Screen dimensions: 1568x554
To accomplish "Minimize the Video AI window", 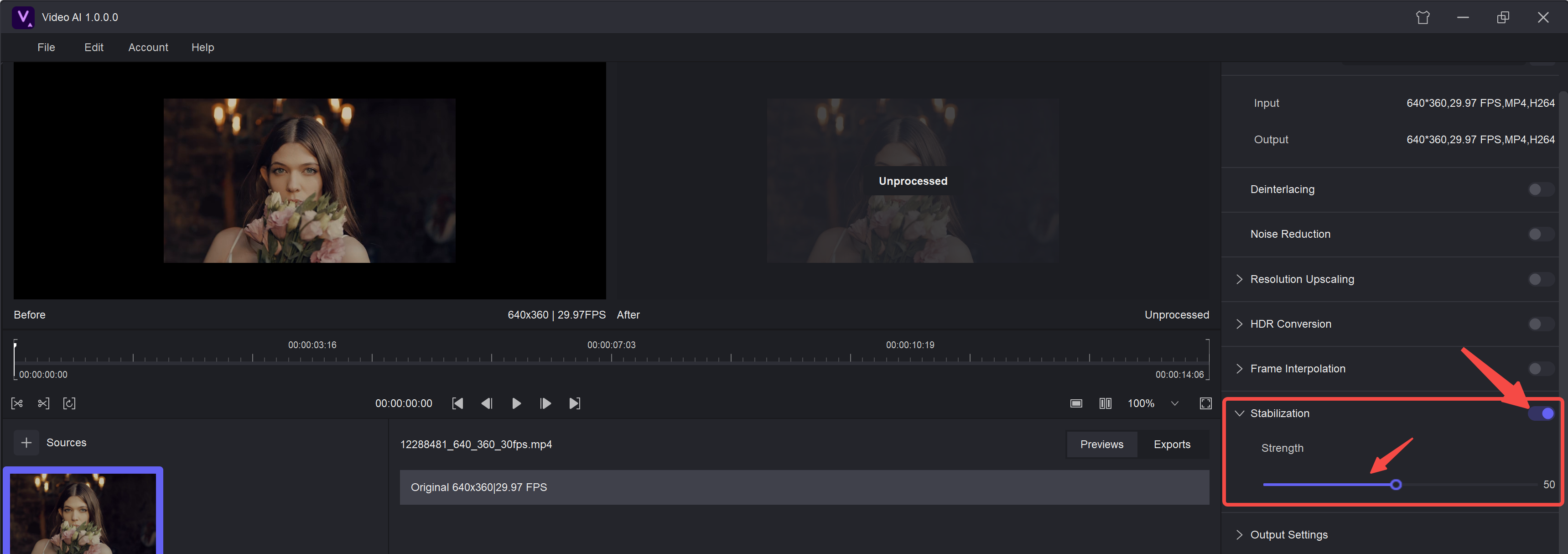I will click(x=1463, y=18).
